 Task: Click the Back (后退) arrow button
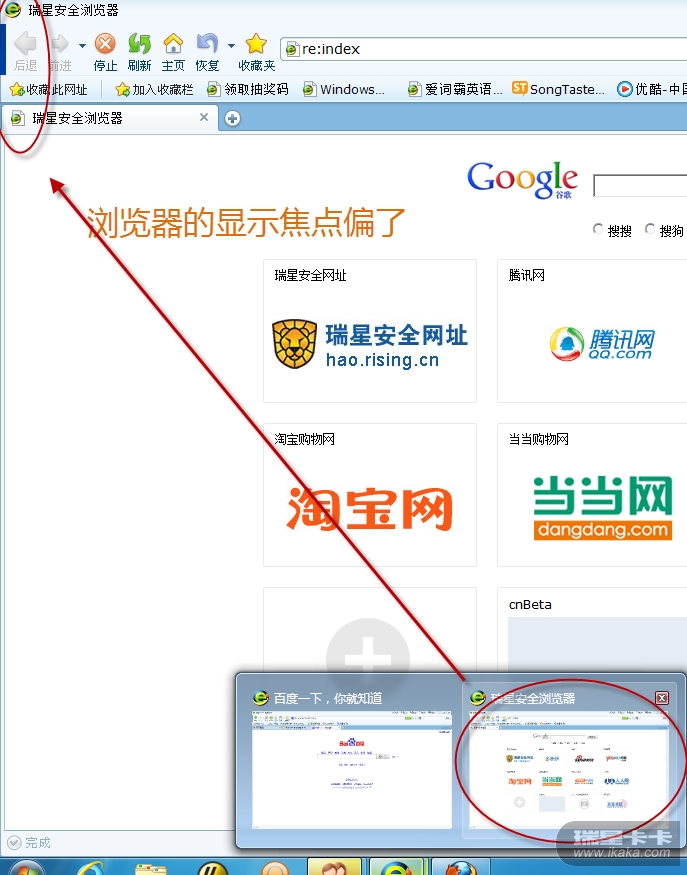coord(25,44)
